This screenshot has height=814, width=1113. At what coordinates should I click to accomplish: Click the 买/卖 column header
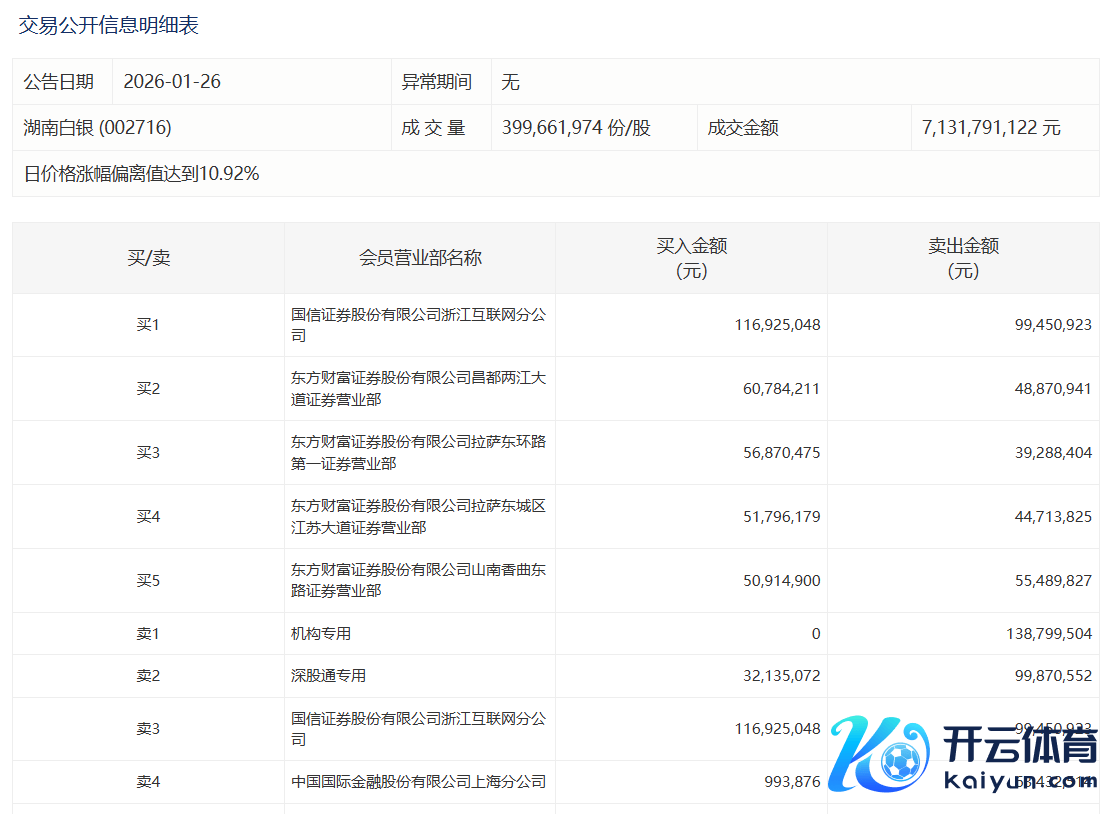point(148,258)
